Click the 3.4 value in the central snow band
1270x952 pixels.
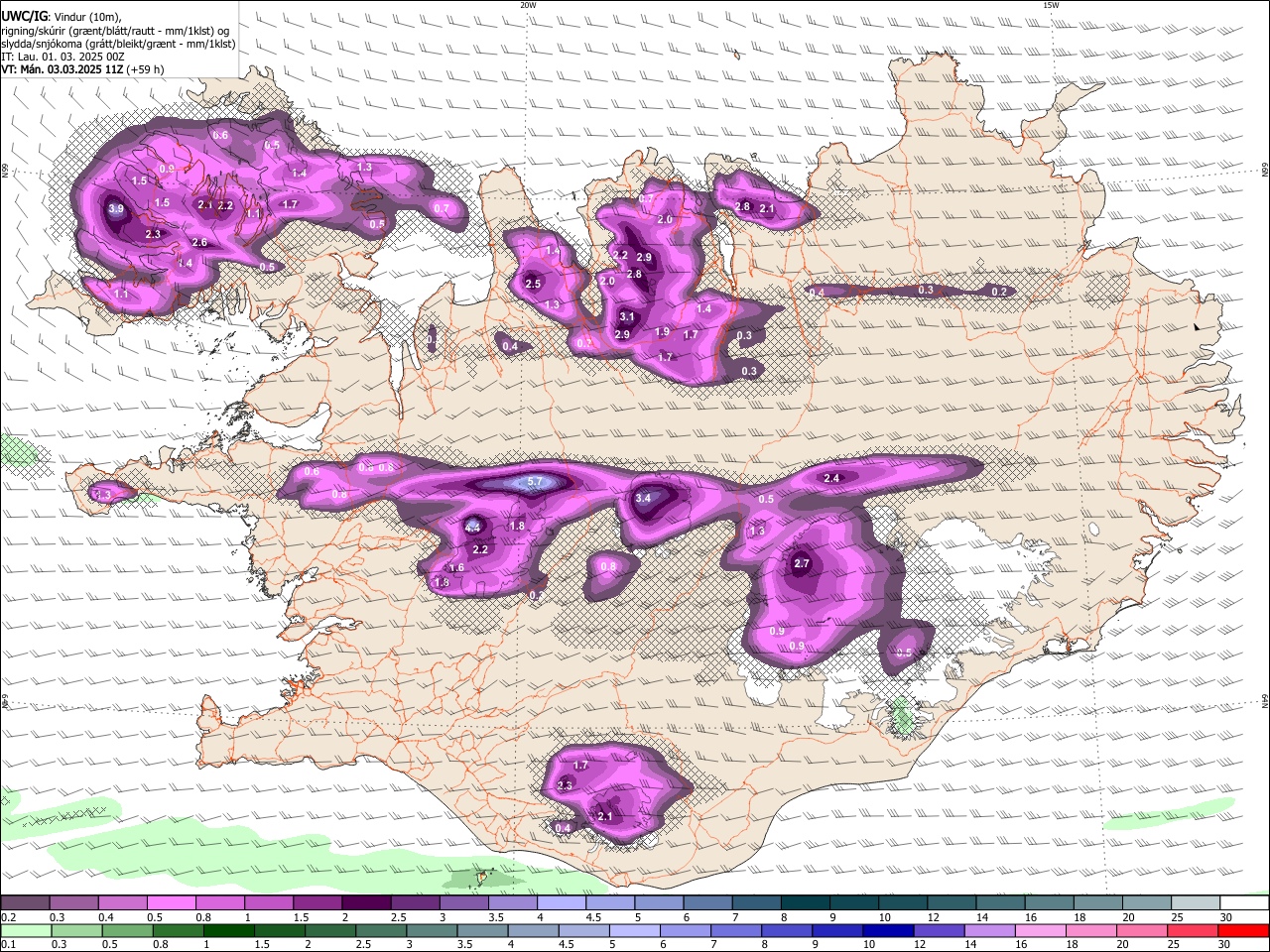tap(643, 498)
